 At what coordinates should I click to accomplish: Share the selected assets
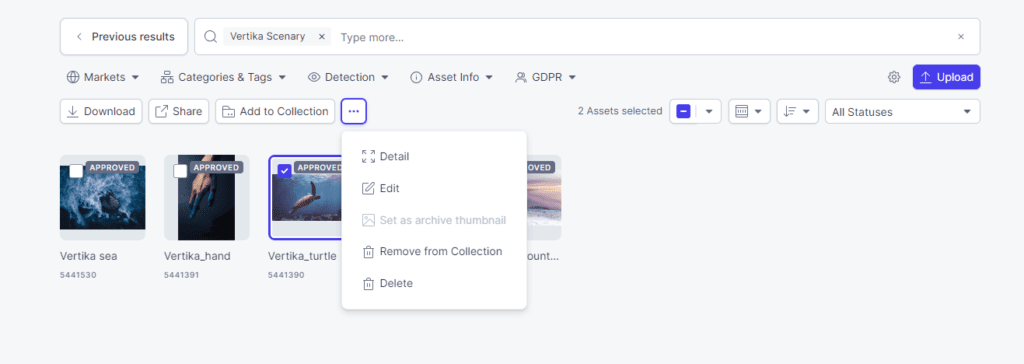click(x=178, y=111)
